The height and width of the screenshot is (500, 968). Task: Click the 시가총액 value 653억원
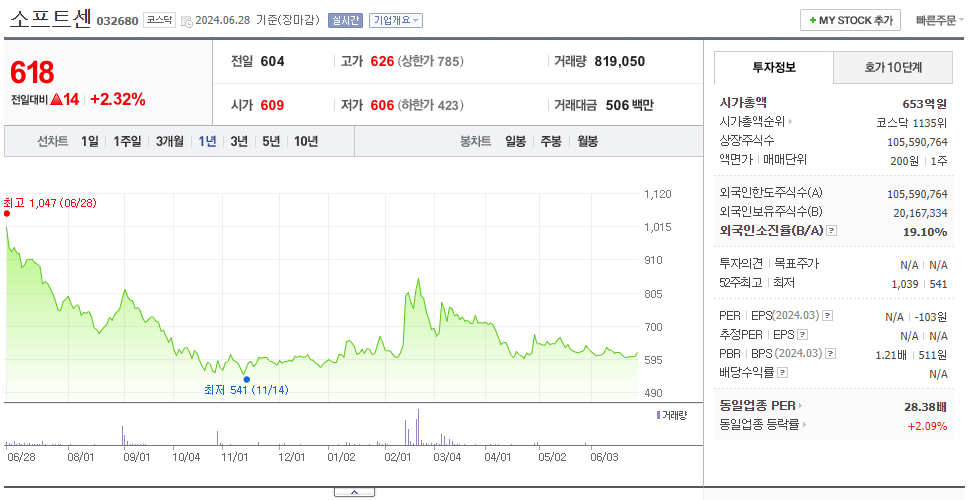[924, 104]
